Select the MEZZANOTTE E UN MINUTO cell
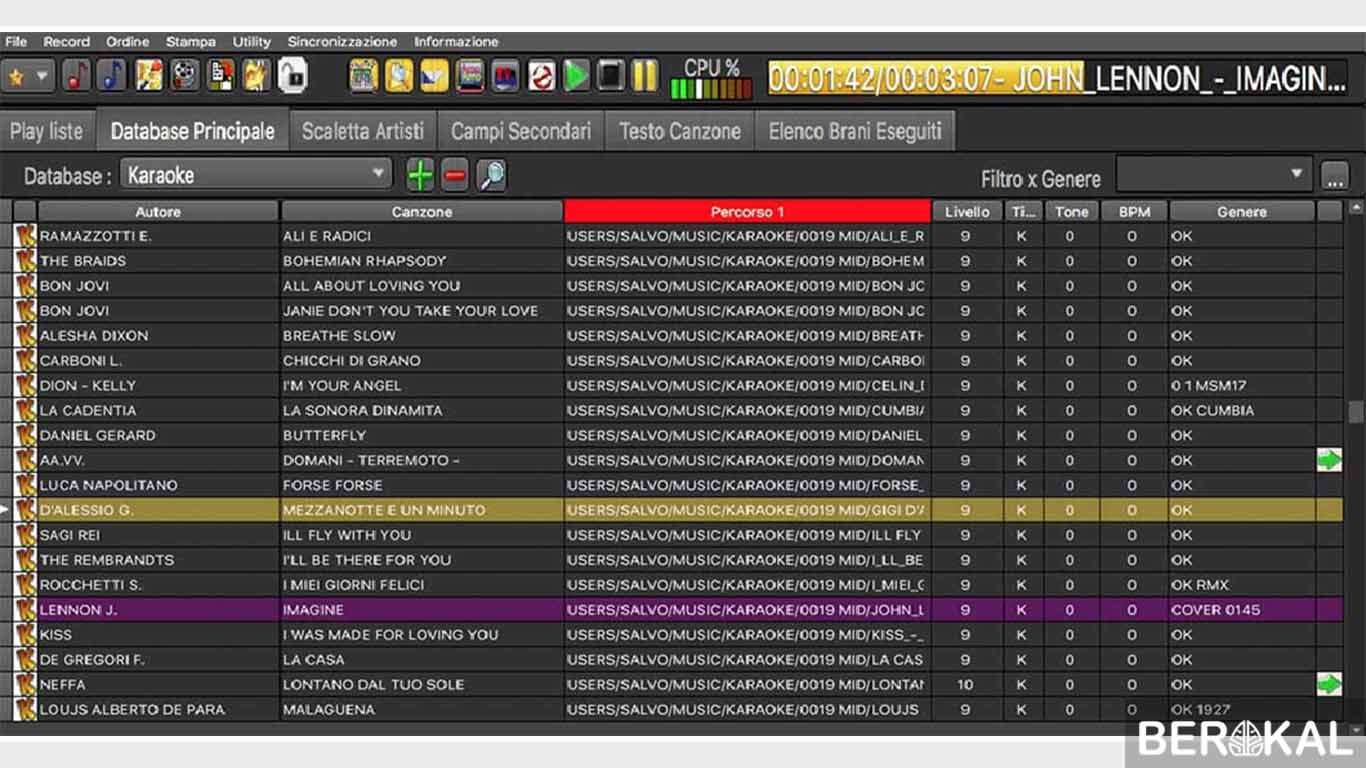The image size is (1366, 768). pyautogui.click(x=422, y=510)
